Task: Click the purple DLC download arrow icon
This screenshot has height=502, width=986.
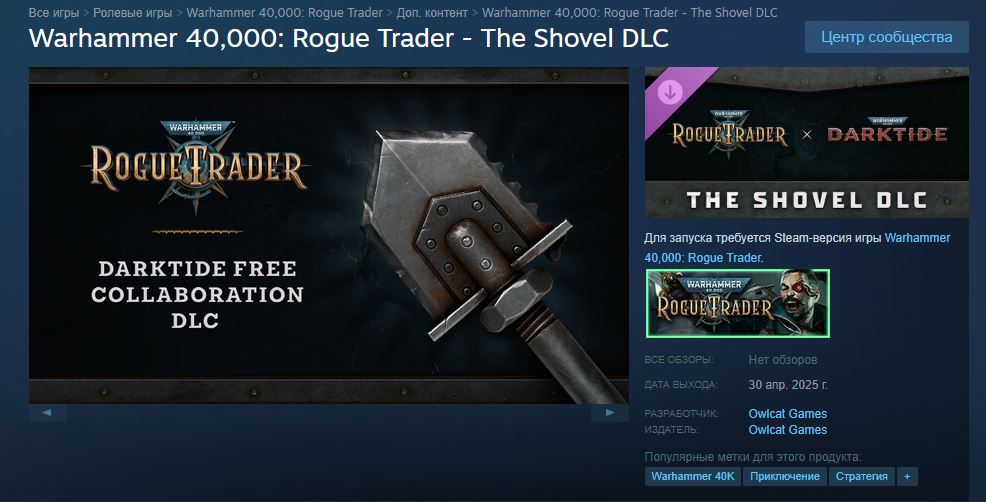Action: tap(670, 92)
